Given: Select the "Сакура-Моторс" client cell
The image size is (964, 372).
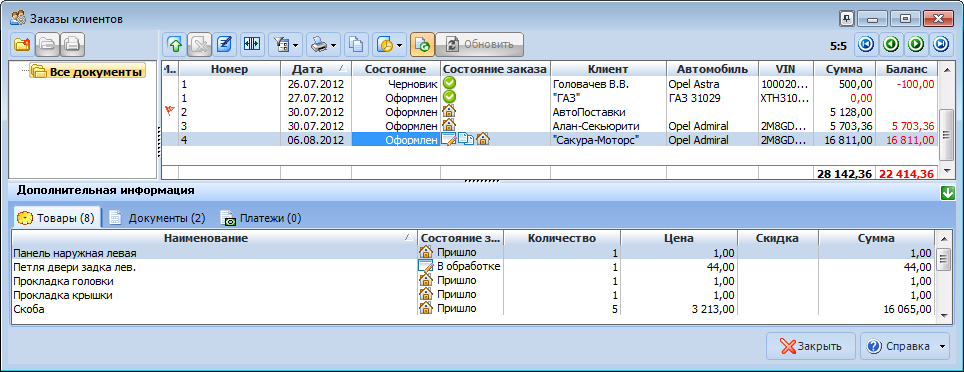Looking at the screenshot, I should coord(608,140).
